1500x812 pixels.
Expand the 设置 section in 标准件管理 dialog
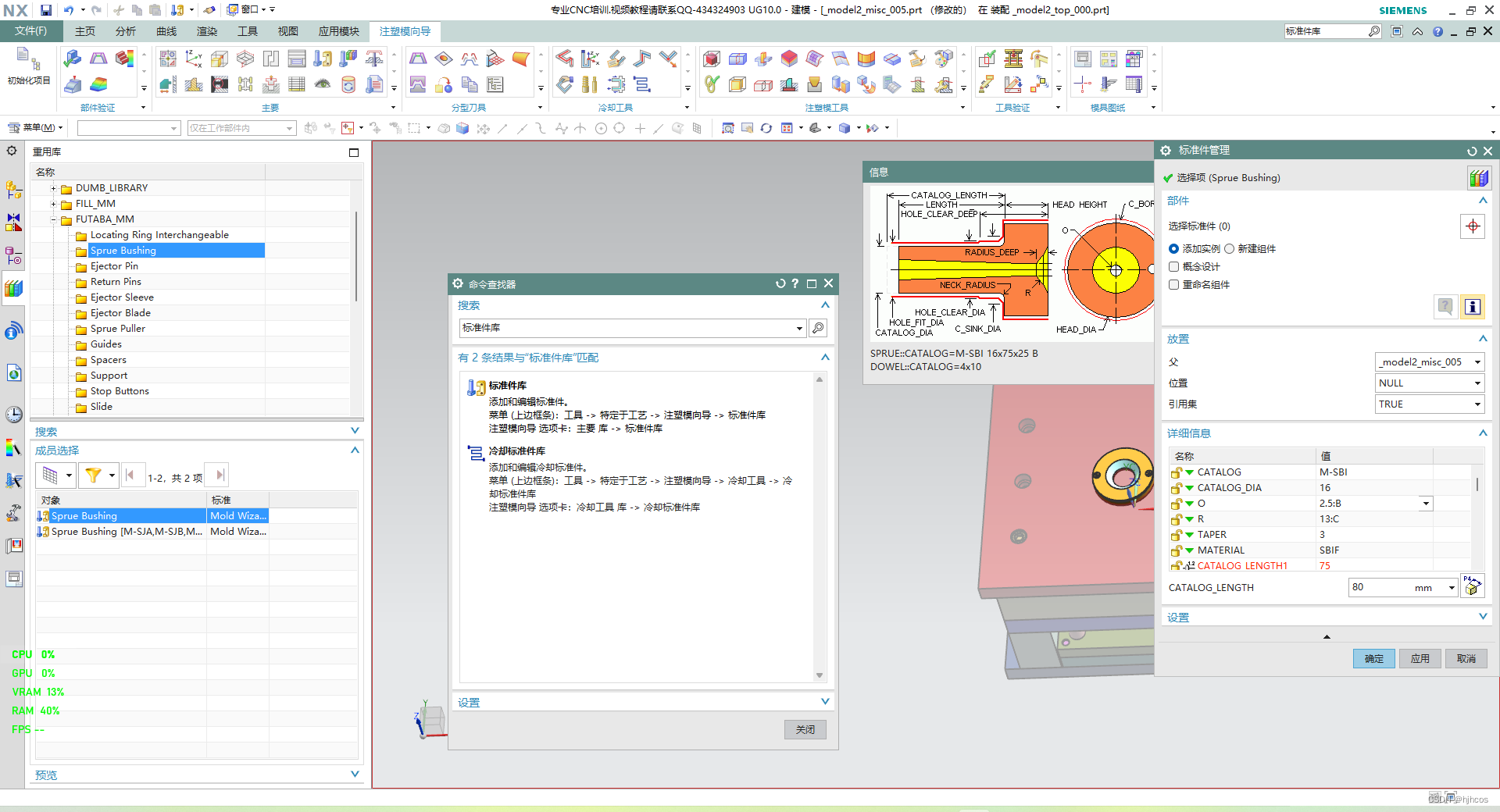(1483, 617)
